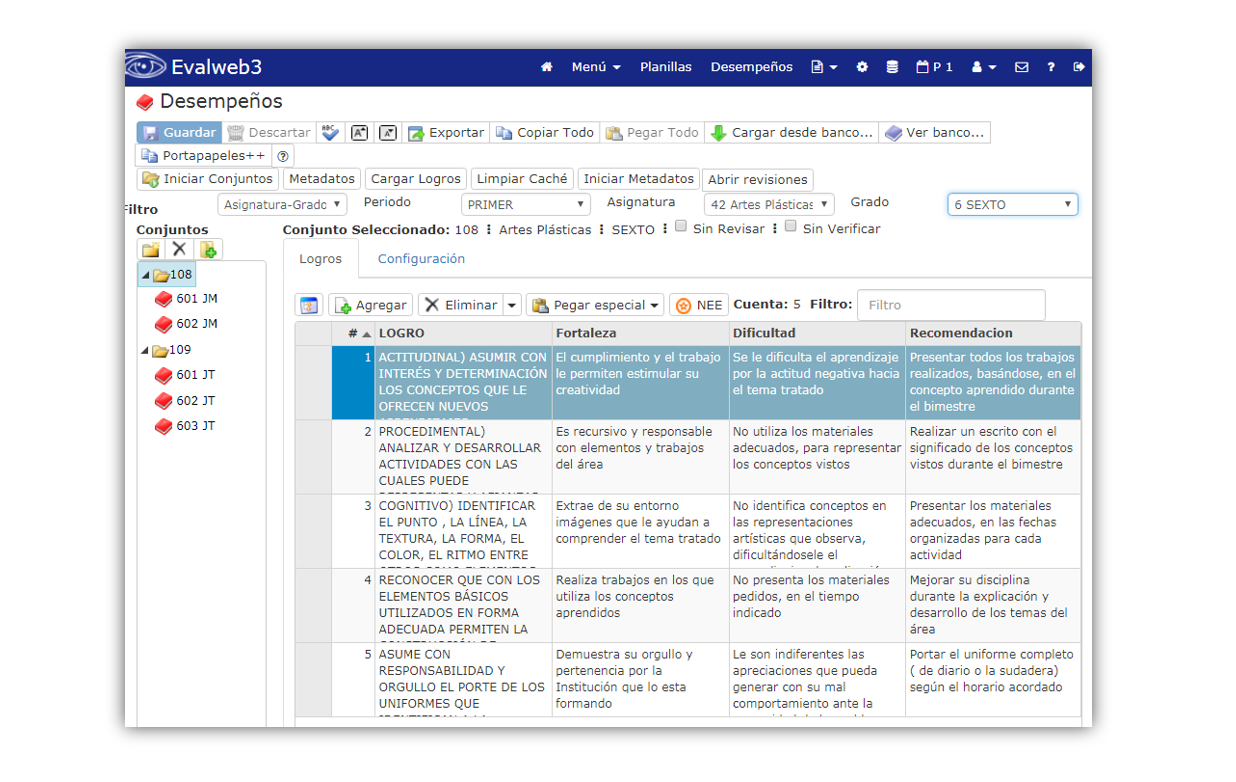
Task: Collapse the 108 folder in tree
Action: point(145,275)
